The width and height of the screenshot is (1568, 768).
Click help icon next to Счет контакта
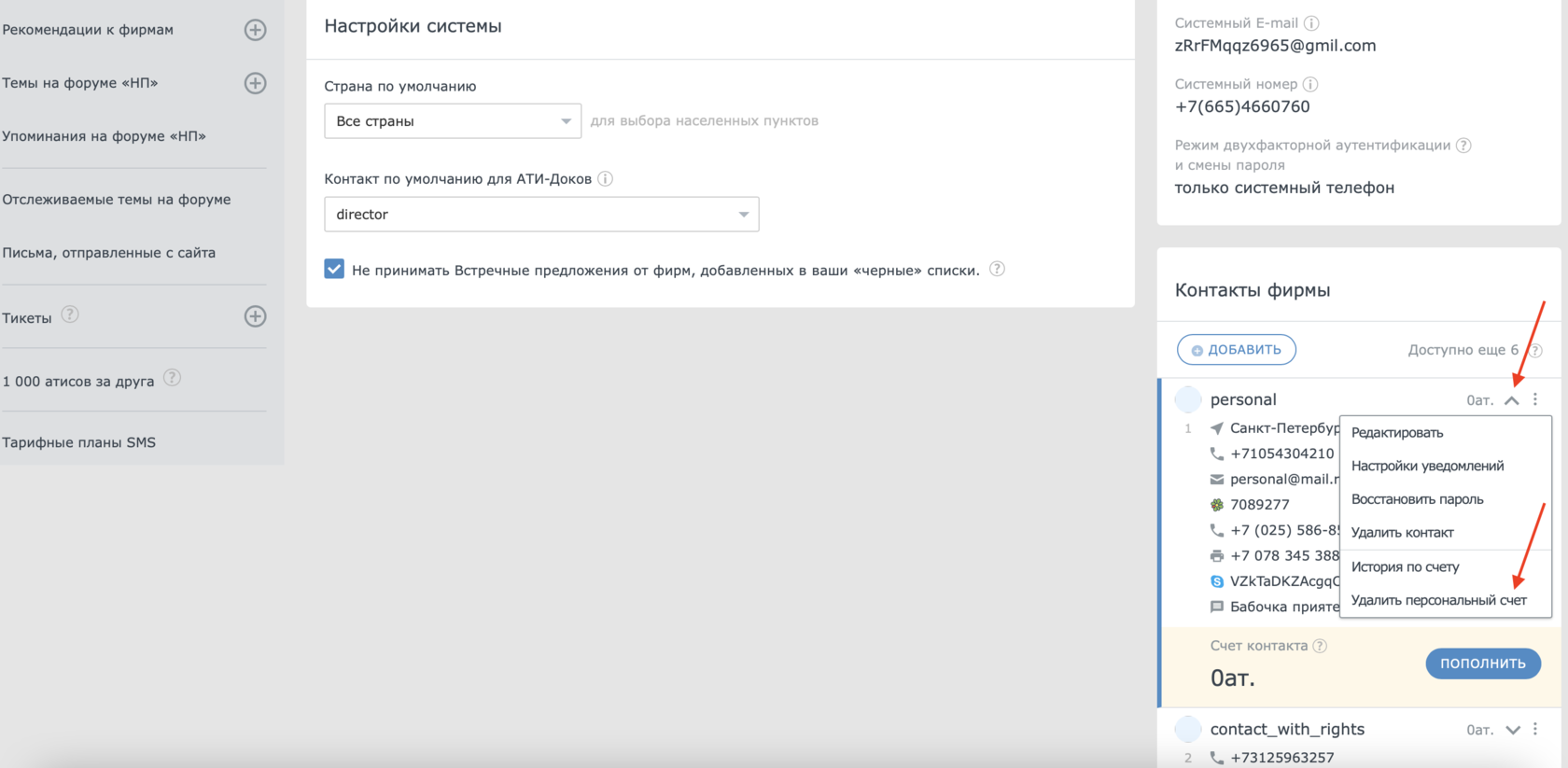pos(1320,646)
